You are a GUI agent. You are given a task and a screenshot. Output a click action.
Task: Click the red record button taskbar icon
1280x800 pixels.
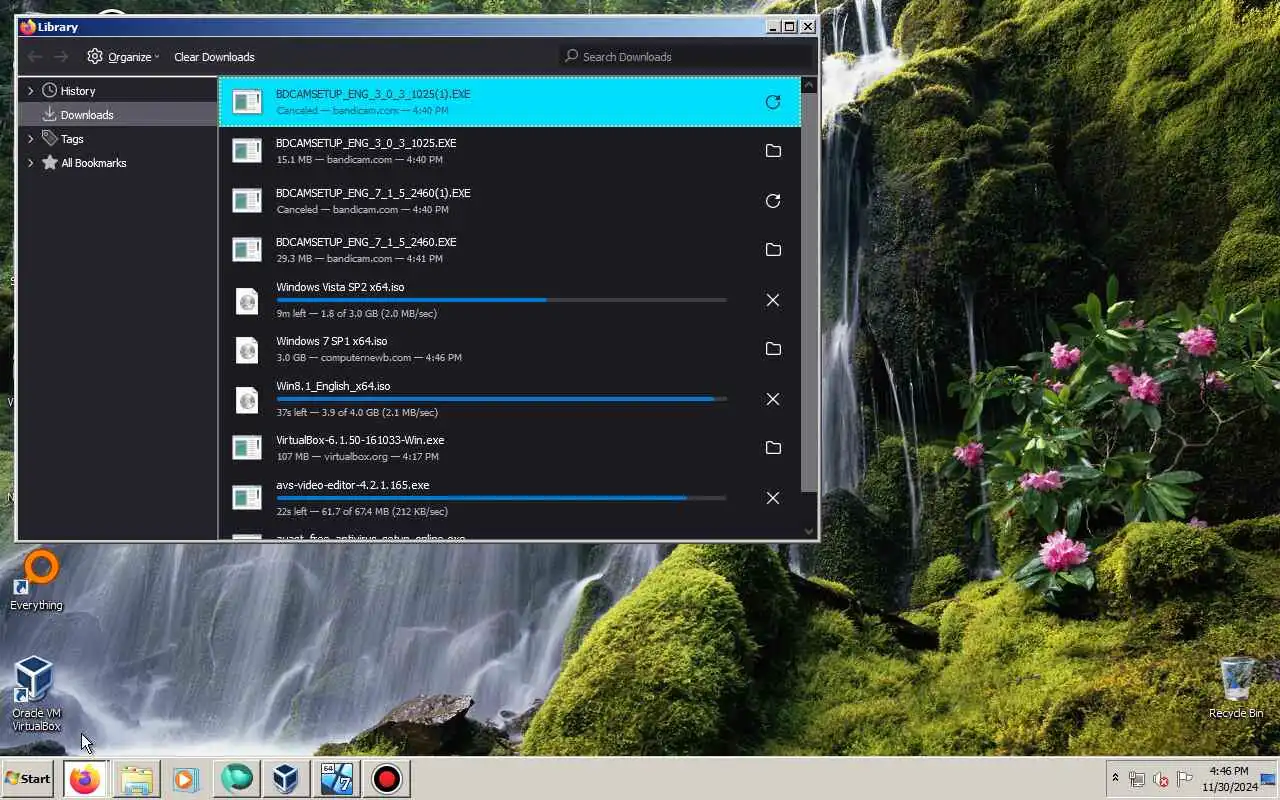point(386,778)
